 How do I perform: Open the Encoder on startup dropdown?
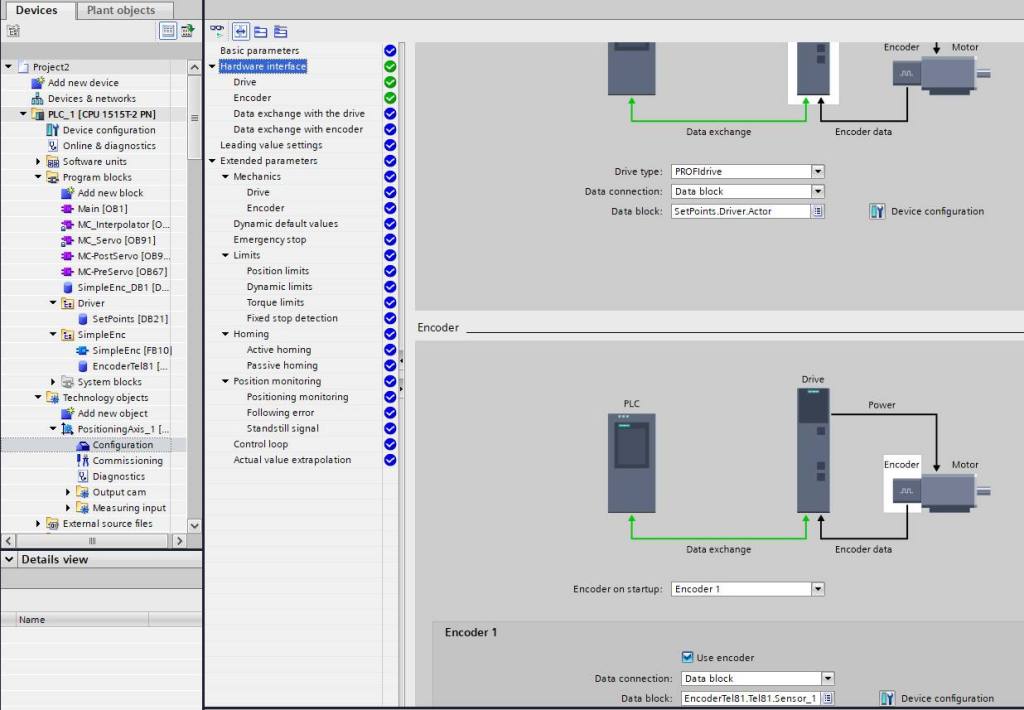tap(817, 588)
